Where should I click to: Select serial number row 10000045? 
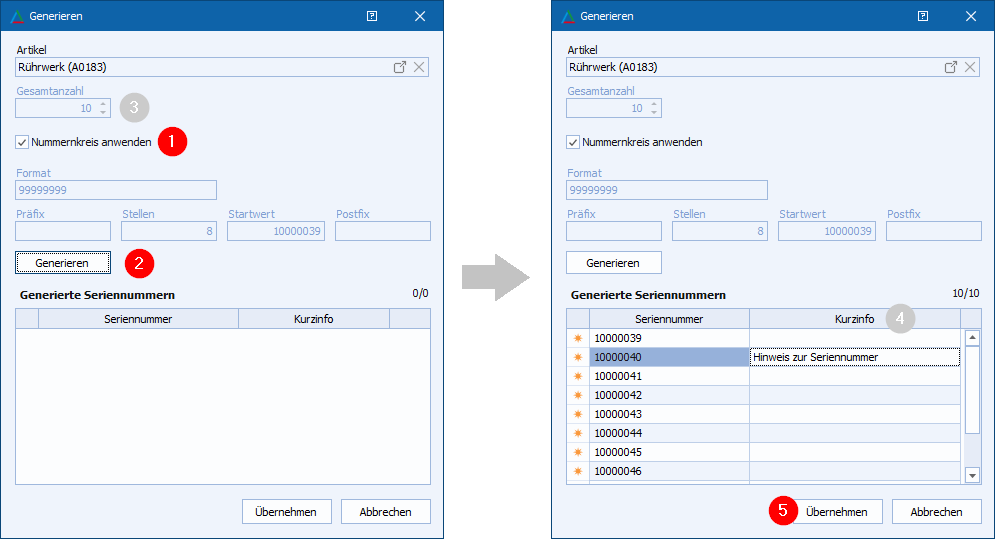click(668, 452)
